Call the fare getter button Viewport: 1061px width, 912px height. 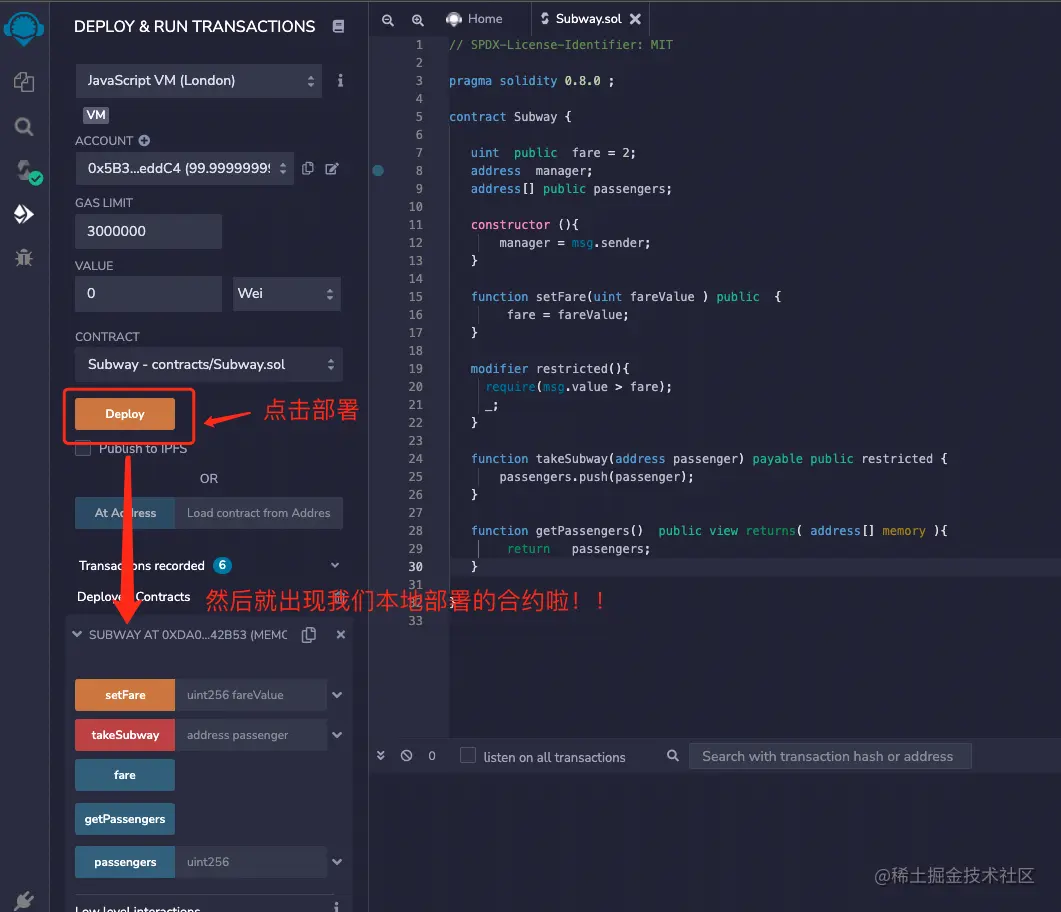click(x=125, y=775)
